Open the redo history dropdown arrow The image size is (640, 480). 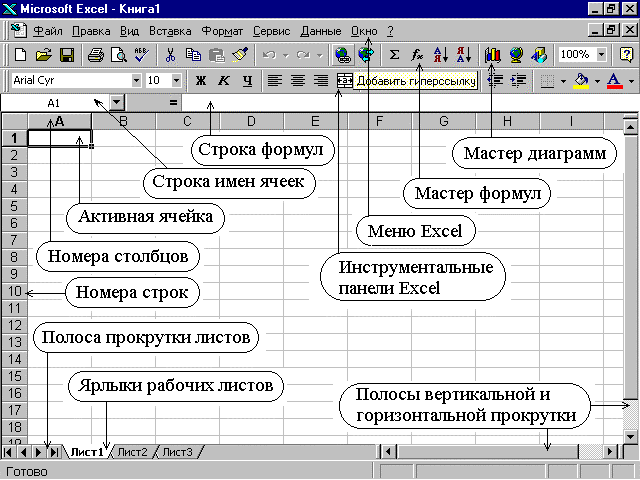(320, 55)
